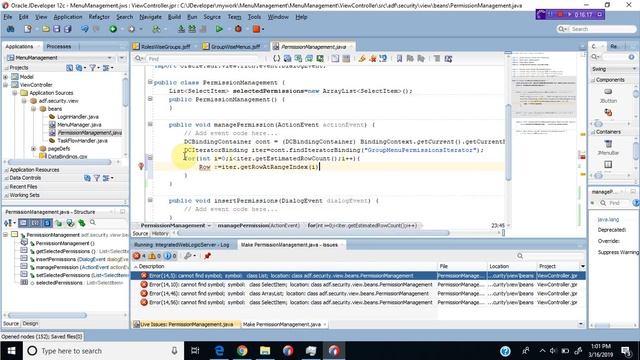Click the magnifier search icon in Structure panel
Screen dimensions: 640x360
click(93, 223)
